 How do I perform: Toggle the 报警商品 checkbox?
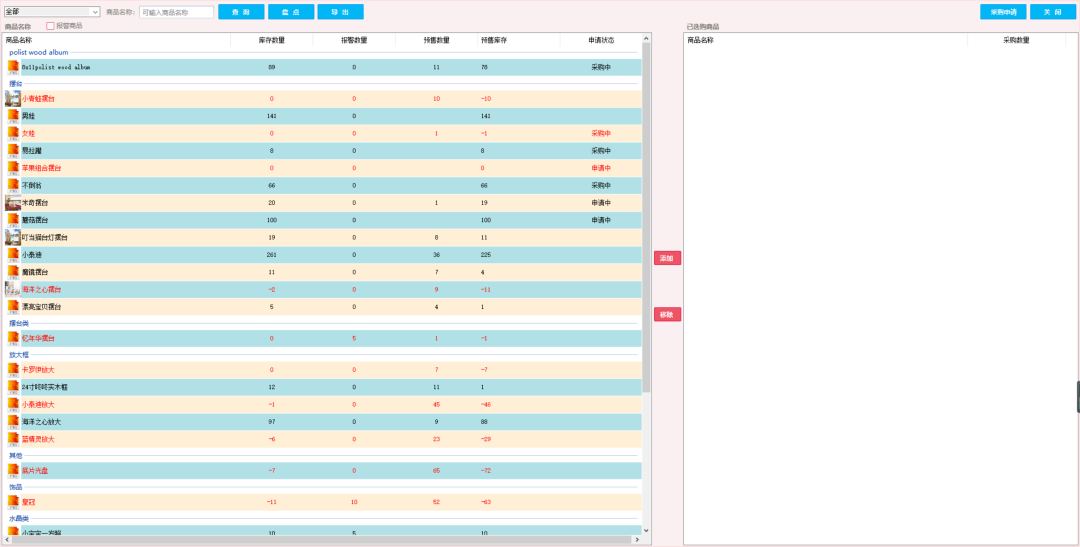click(51, 26)
